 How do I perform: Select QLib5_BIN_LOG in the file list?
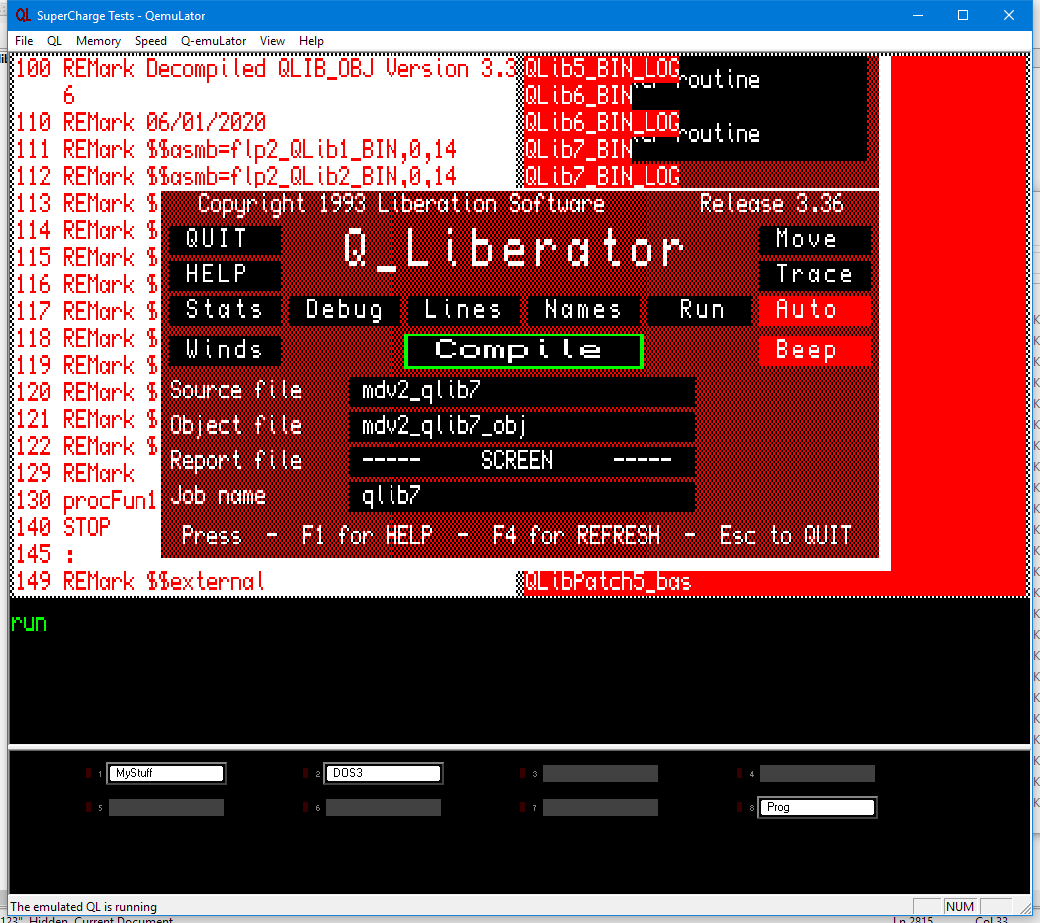(602, 69)
